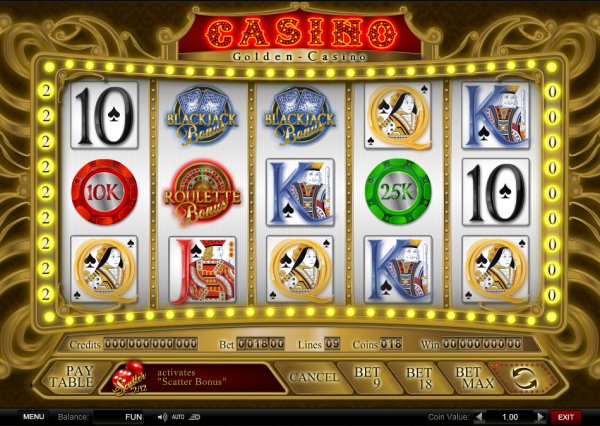Select the BET 18 button

pyautogui.click(x=419, y=377)
